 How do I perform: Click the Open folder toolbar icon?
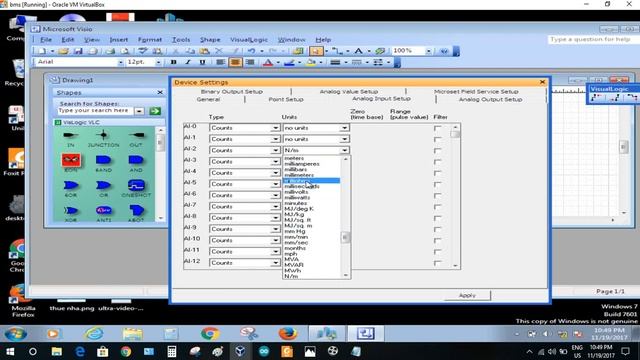[x=63, y=51]
